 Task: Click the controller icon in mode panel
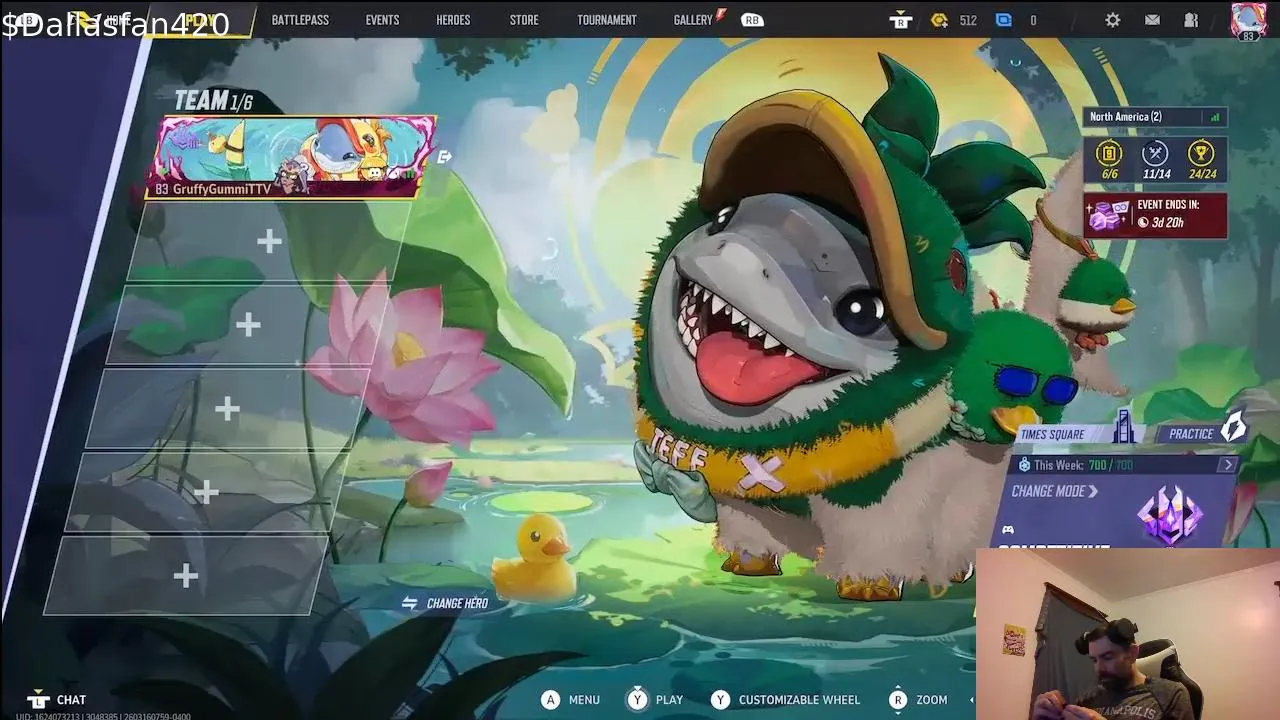pos(1008,530)
